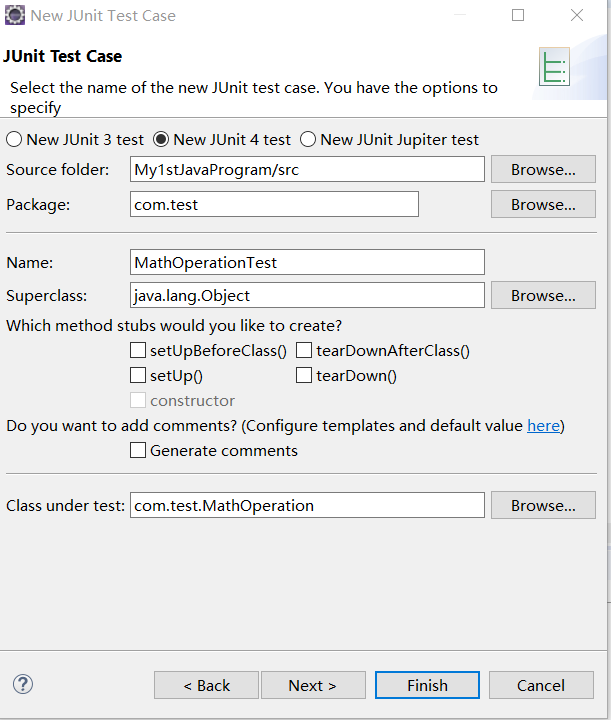Click the Class under test field
Screen dimensions: 611x720
(x=307, y=505)
